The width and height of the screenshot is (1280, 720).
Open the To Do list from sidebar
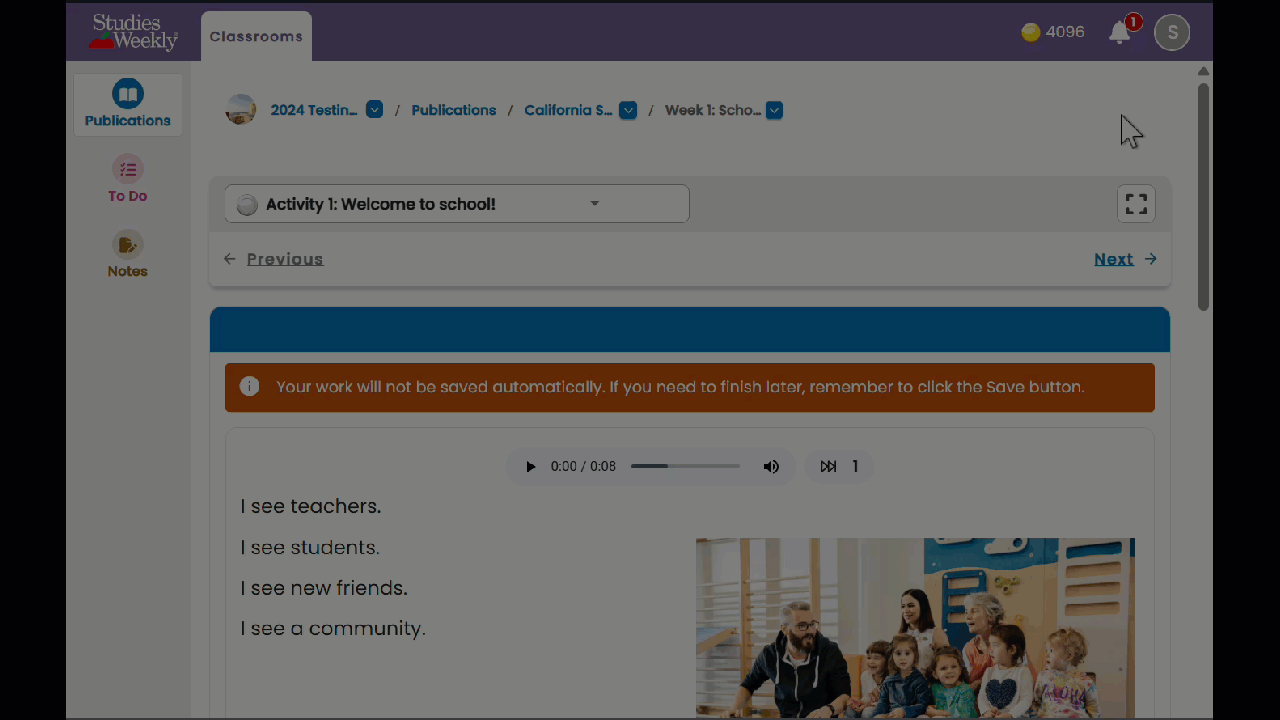coord(127,179)
